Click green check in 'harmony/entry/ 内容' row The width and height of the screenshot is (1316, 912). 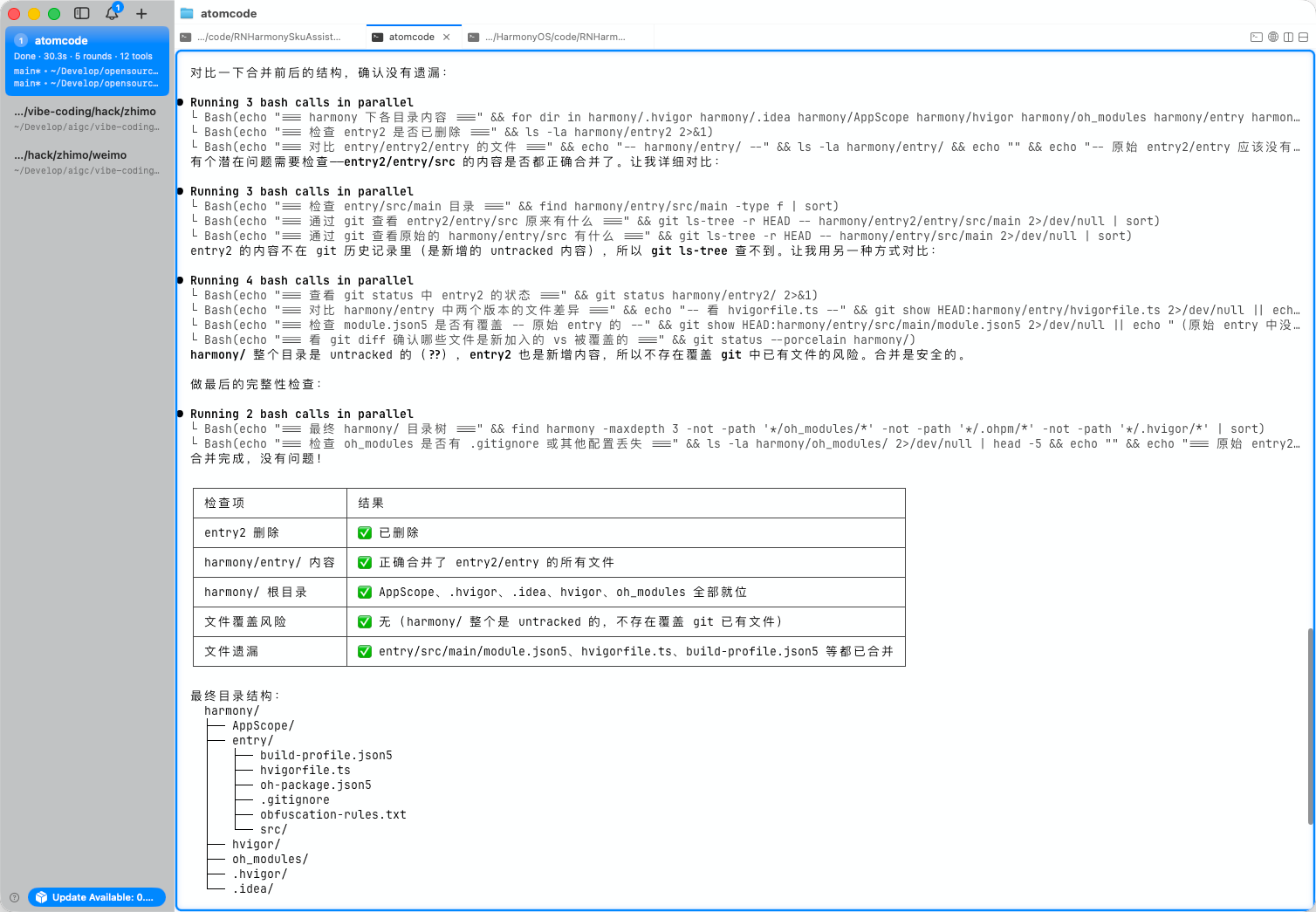point(365,563)
